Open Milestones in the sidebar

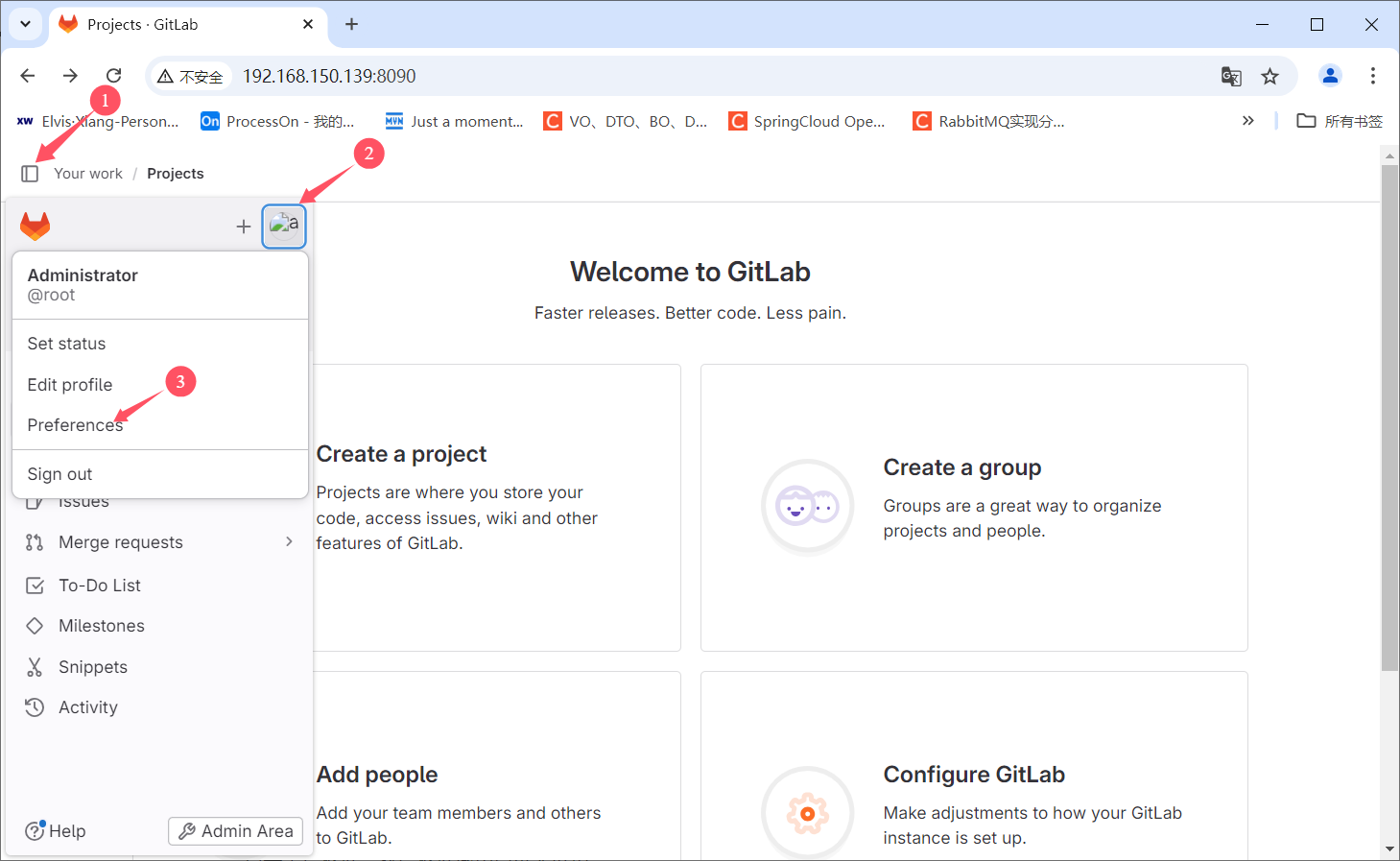(x=159, y=626)
